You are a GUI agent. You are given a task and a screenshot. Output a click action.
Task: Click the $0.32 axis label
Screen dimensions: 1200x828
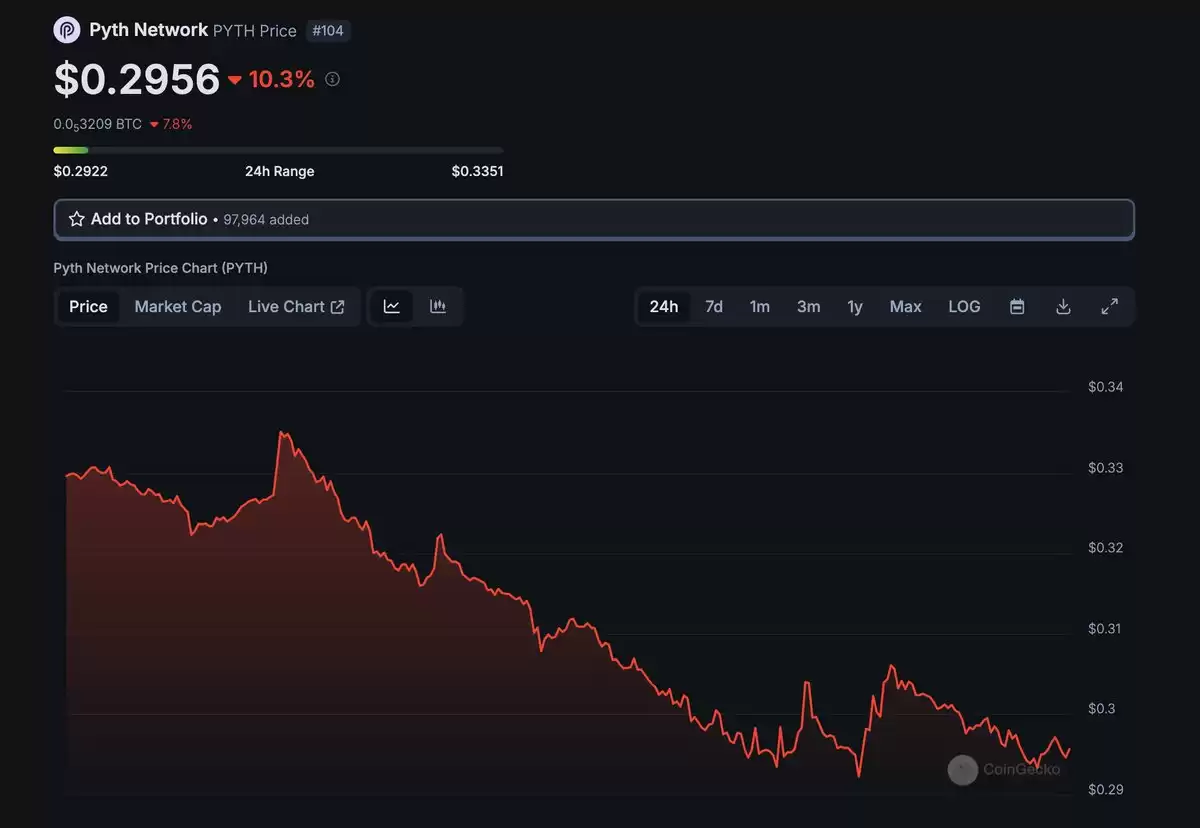pos(1106,548)
